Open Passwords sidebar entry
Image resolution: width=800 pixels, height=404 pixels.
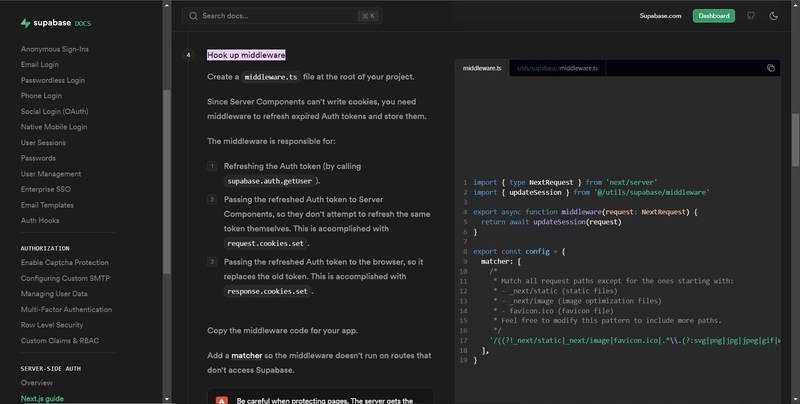pos(38,158)
